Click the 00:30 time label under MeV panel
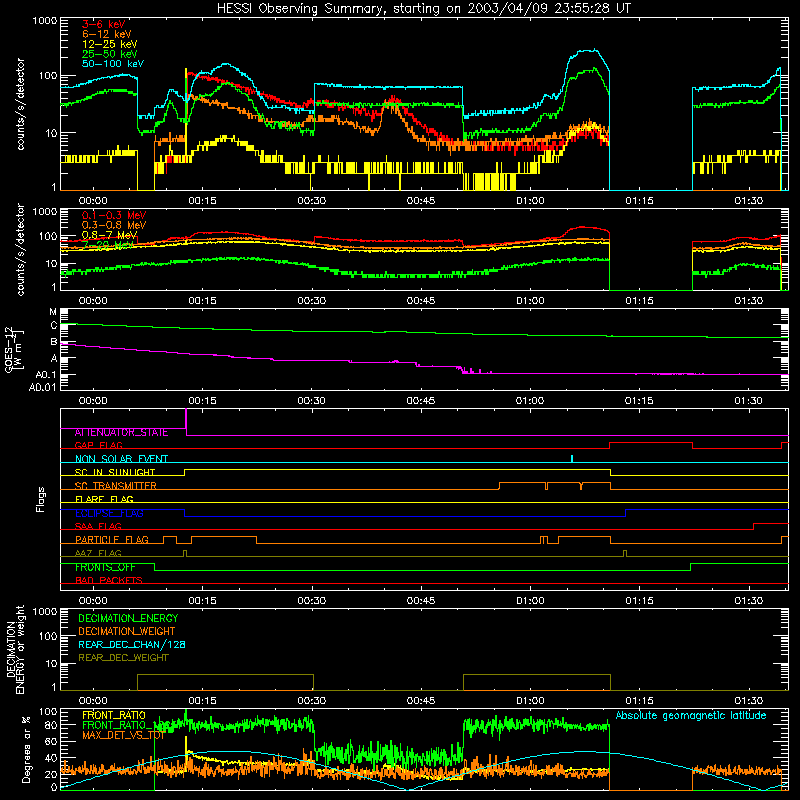 coord(312,301)
